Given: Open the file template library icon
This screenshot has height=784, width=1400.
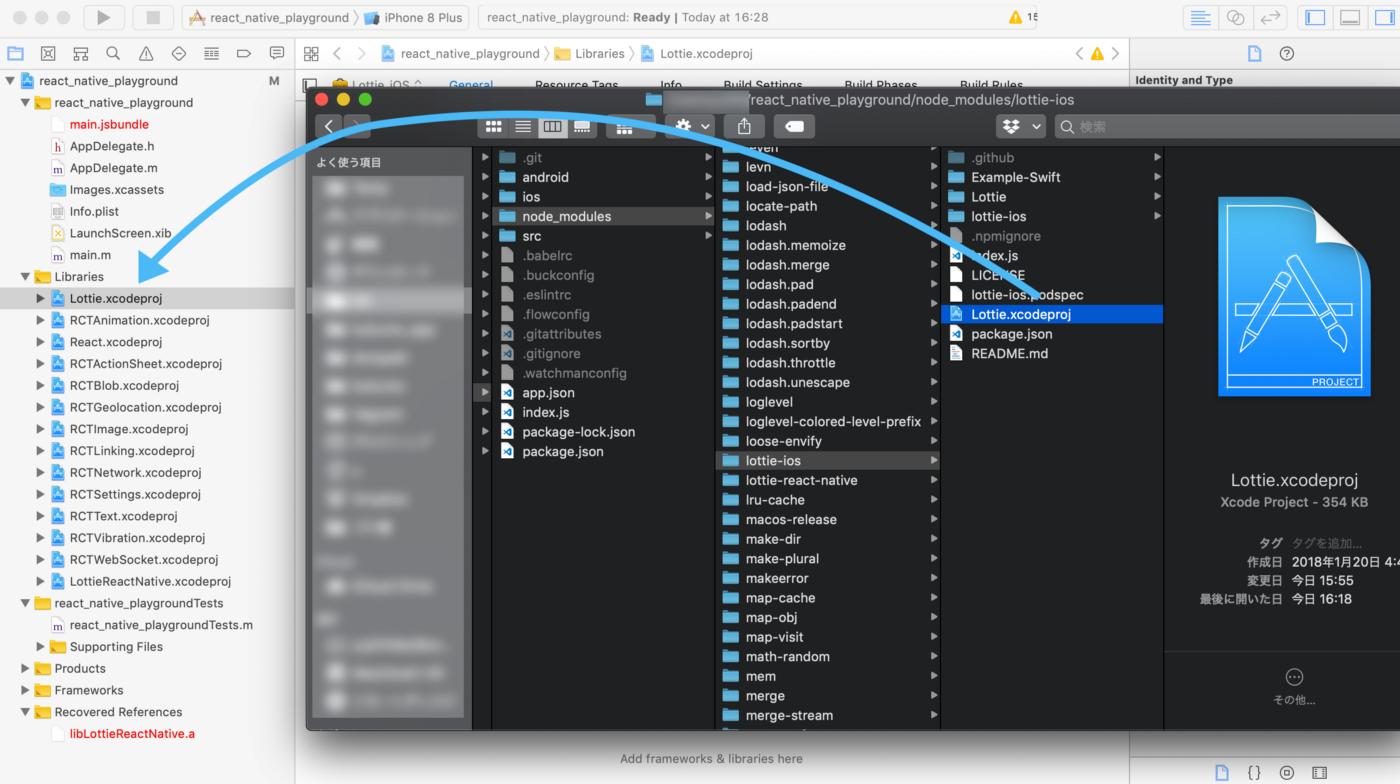Looking at the screenshot, I should click(1222, 773).
